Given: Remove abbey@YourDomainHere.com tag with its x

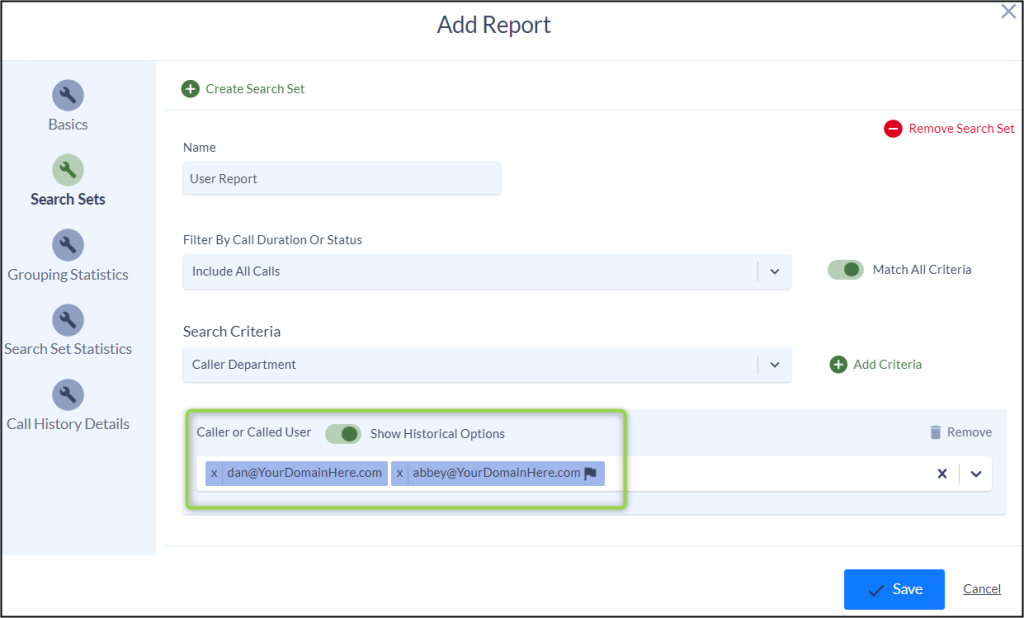Looking at the screenshot, I should pos(400,473).
